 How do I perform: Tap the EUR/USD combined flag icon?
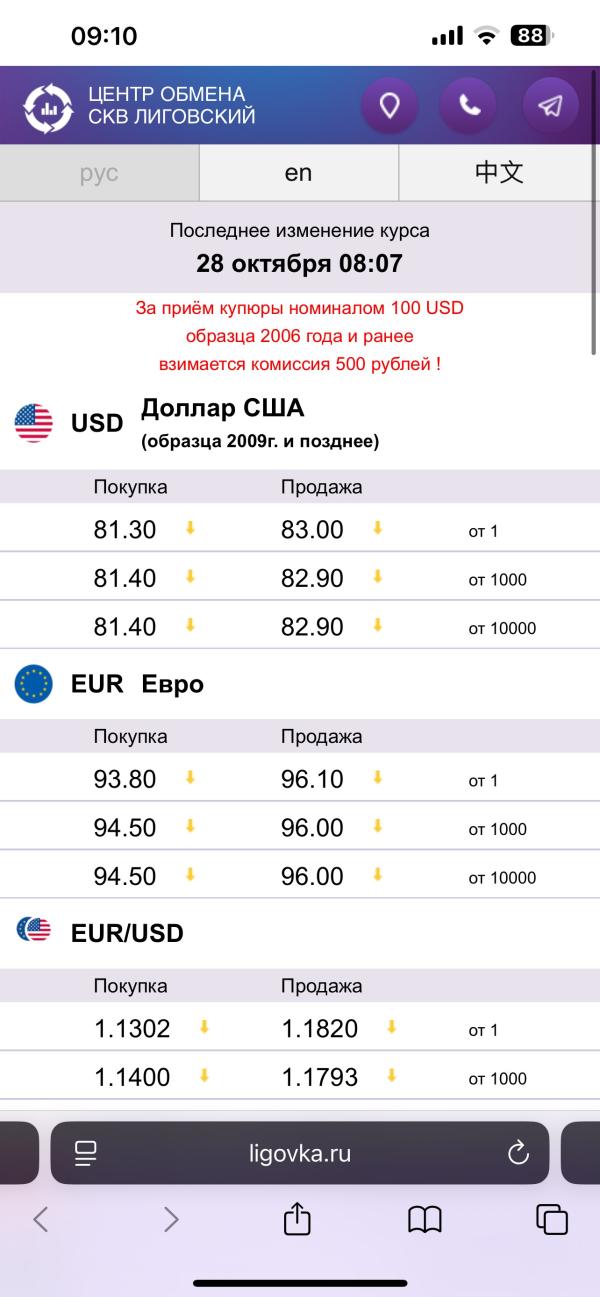pos(33,931)
